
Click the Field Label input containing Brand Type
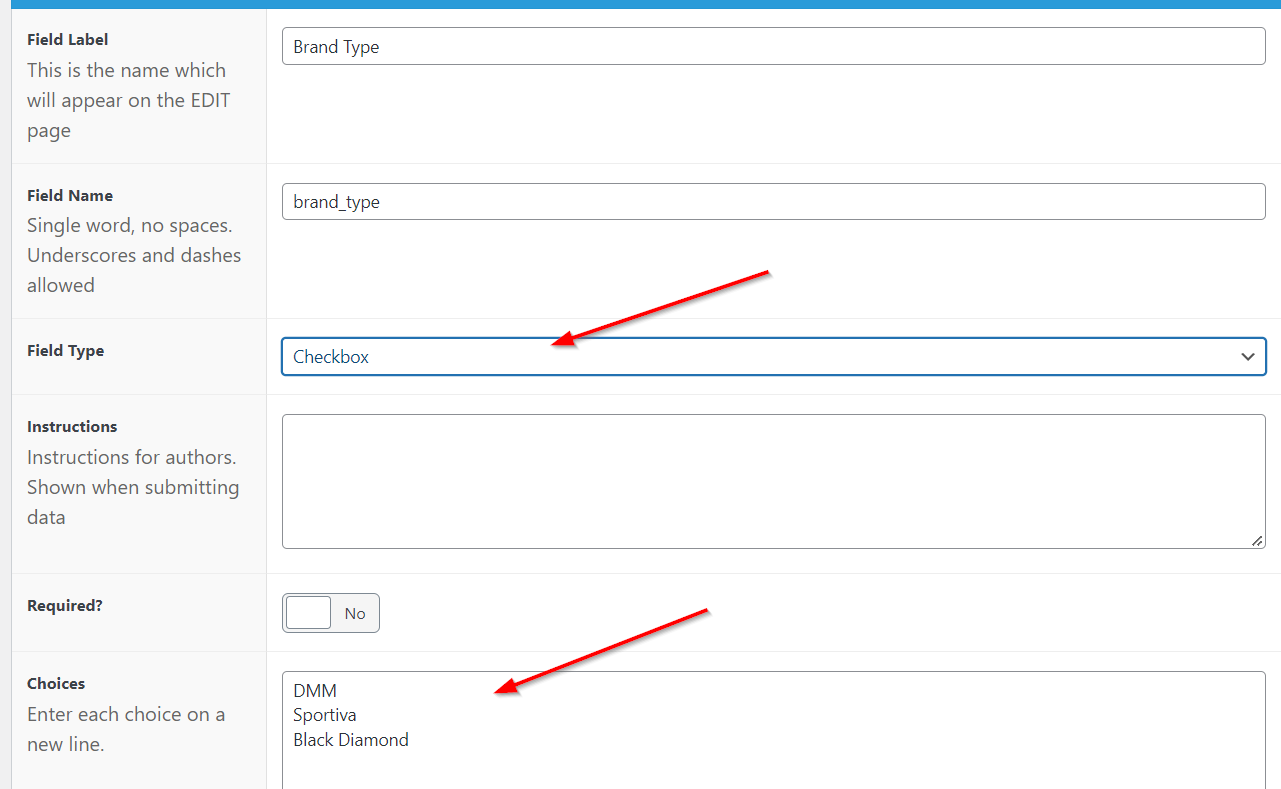[772, 46]
